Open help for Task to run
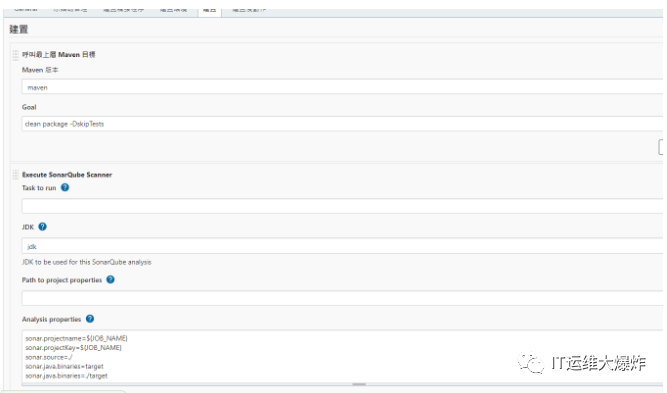This screenshot has width=667, height=393. tap(65, 188)
